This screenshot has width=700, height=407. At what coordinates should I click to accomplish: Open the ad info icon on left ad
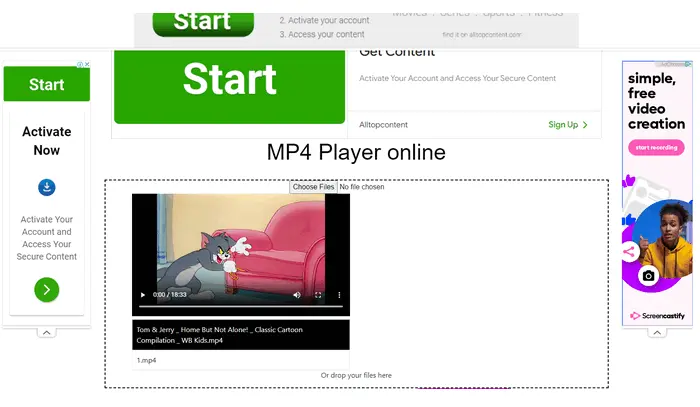click(80, 65)
